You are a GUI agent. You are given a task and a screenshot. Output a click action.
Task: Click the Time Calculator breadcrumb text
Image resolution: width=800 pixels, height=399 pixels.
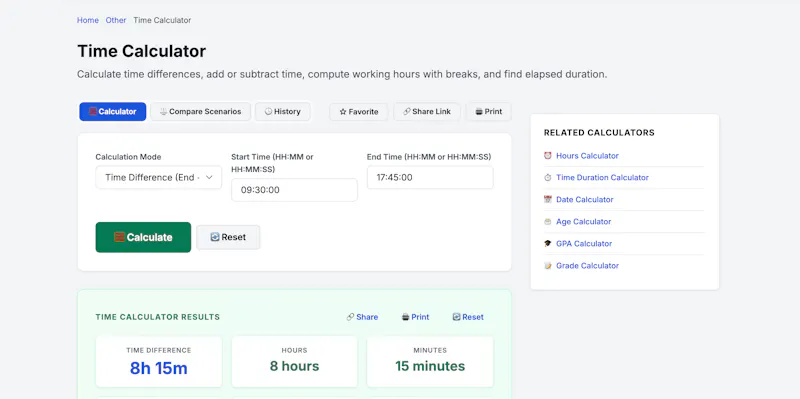click(x=162, y=20)
